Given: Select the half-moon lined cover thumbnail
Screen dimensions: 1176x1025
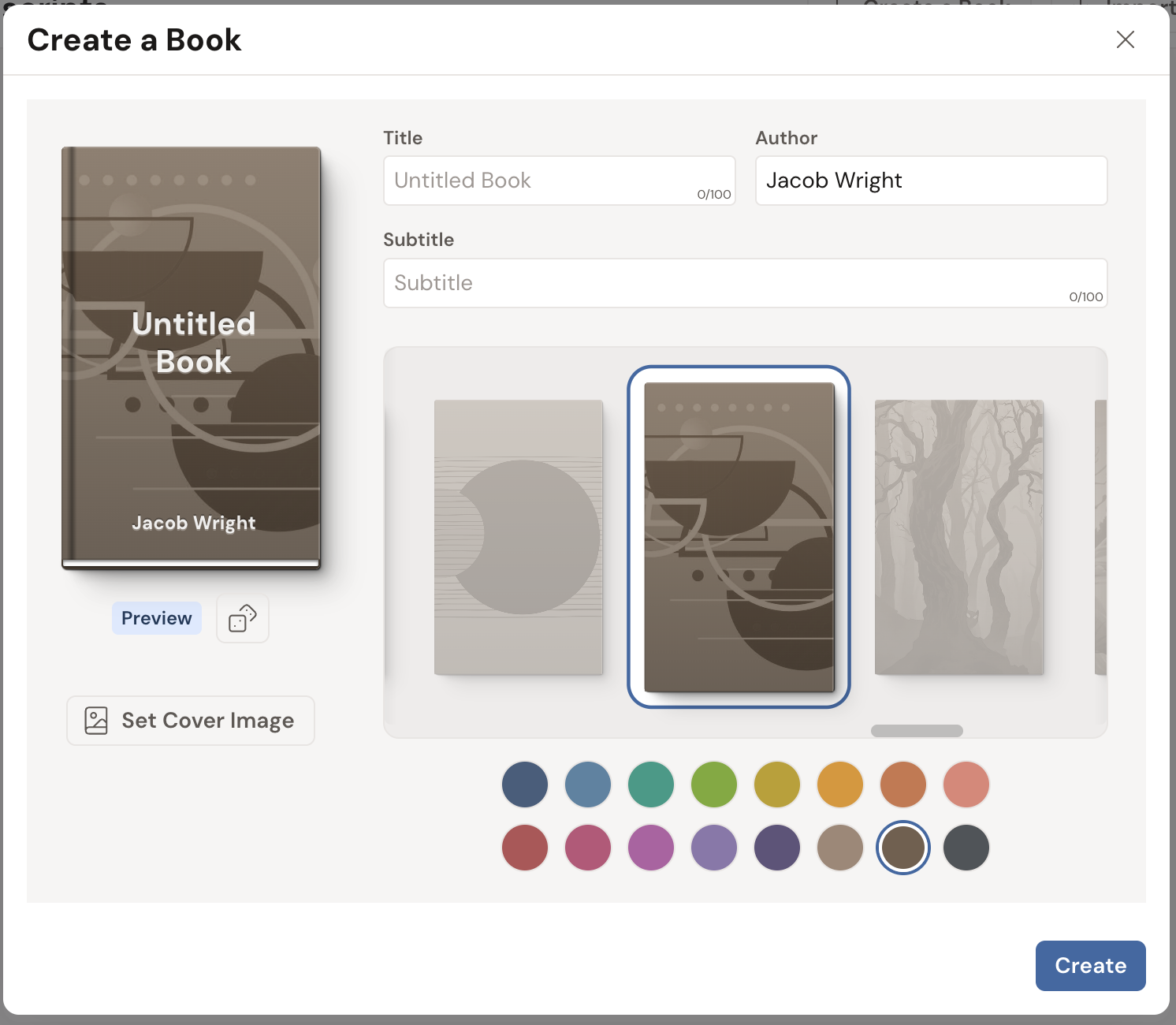Looking at the screenshot, I should coord(519,538).
